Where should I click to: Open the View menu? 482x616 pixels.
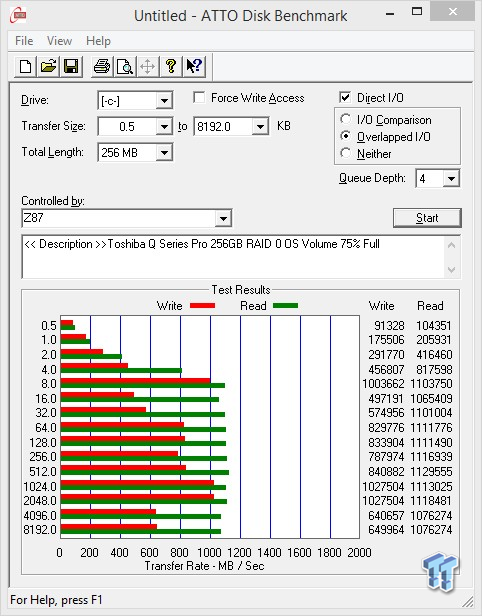[59, 41]
